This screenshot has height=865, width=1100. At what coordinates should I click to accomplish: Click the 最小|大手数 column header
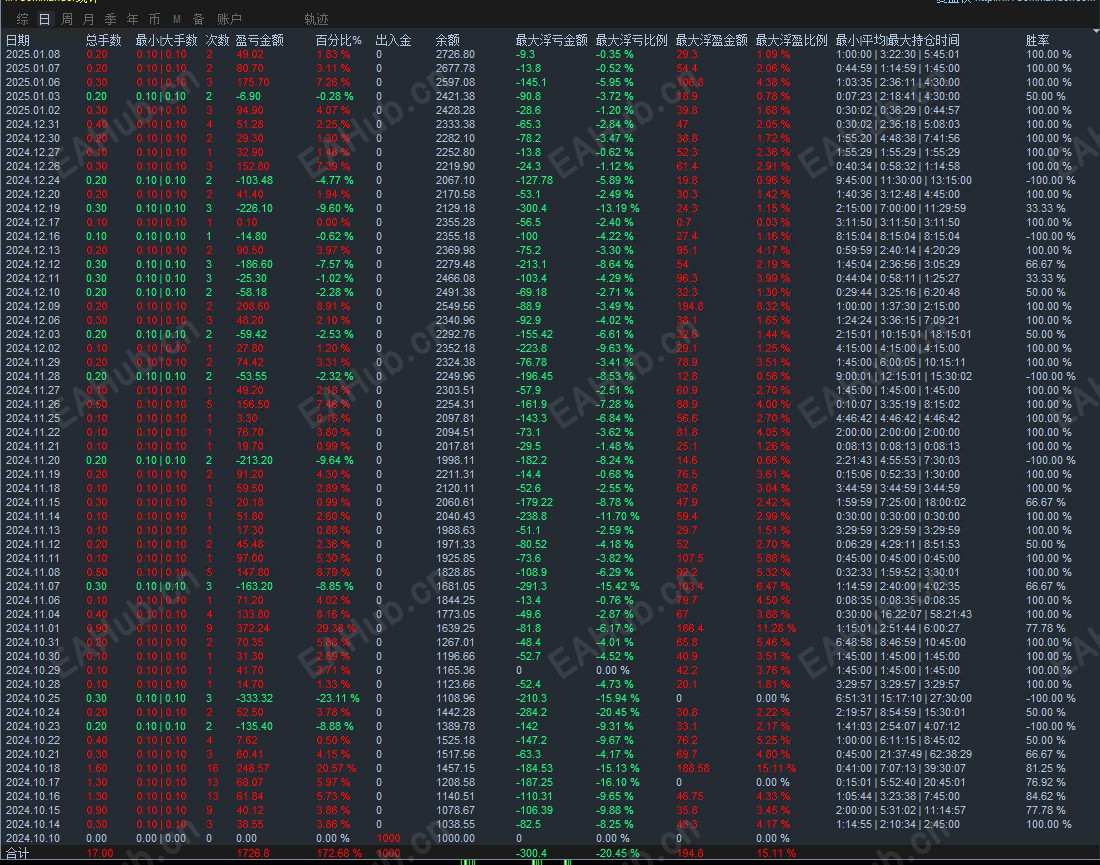pos(166,40)
